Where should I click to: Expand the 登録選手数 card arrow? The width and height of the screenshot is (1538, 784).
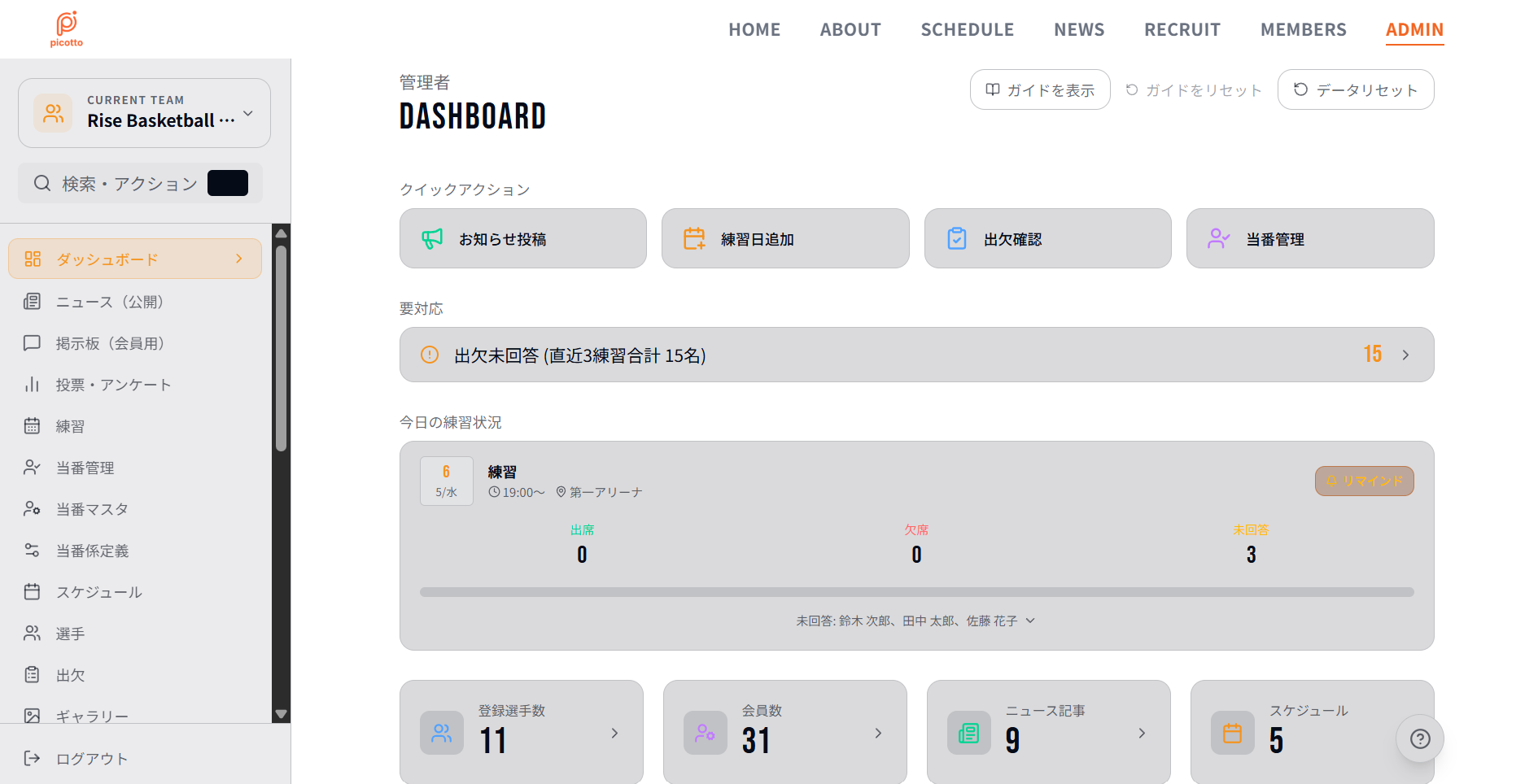(614, 734)
